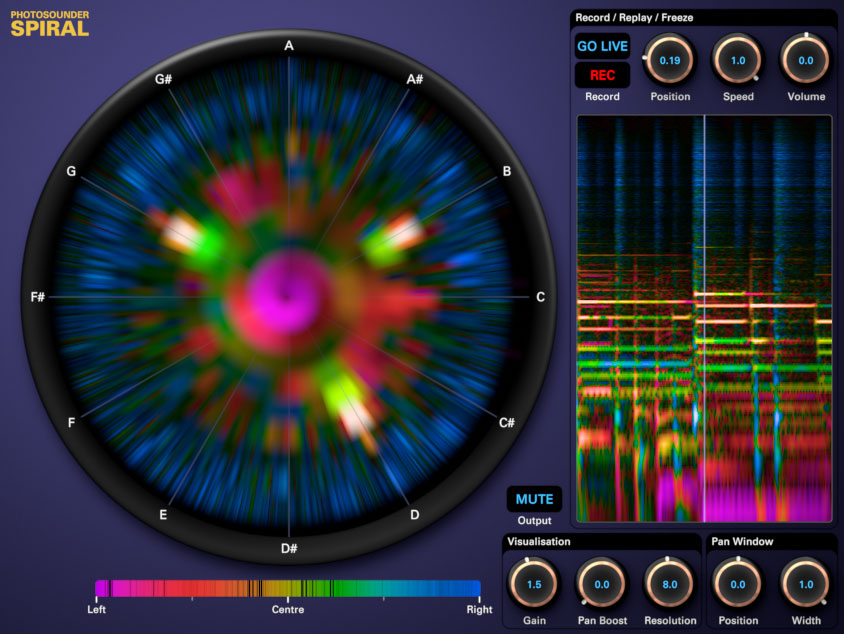Viewport: 844px width, 634px height.
Task: Click the Volume knob showing 0.0
Action: [805, 60]
